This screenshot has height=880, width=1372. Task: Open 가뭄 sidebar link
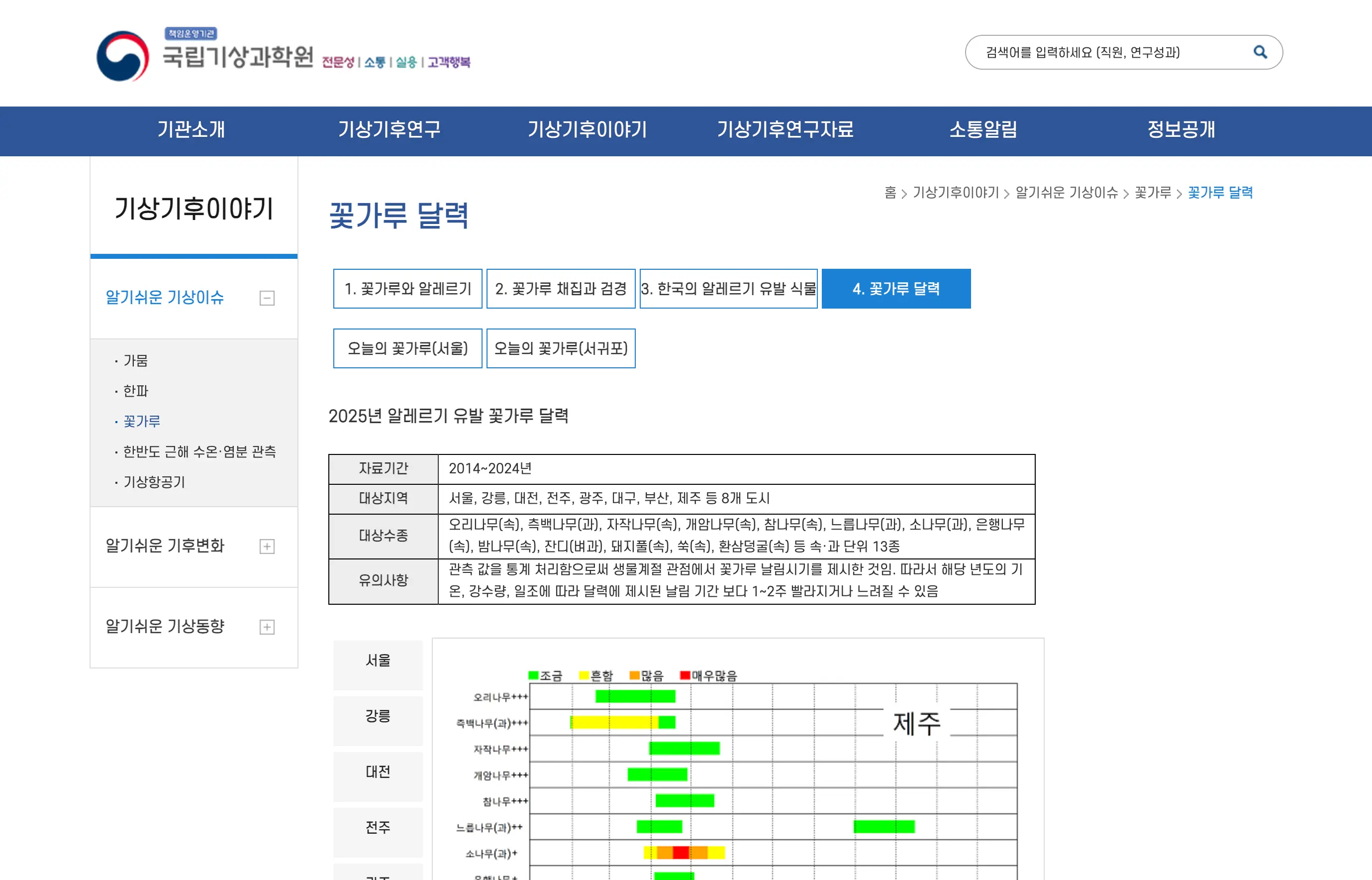click(x=136, y=360)
